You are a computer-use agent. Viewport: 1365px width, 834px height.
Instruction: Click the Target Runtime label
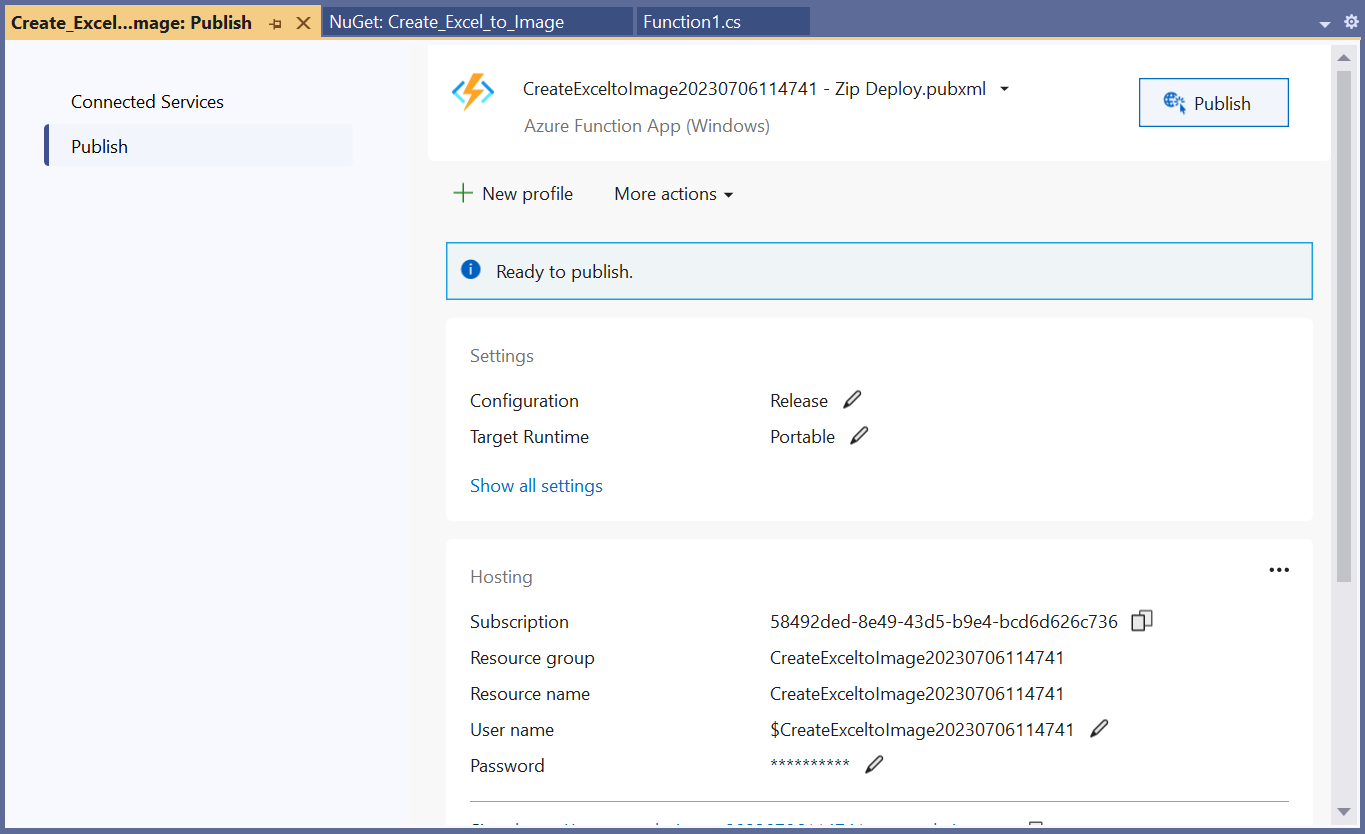529,436
